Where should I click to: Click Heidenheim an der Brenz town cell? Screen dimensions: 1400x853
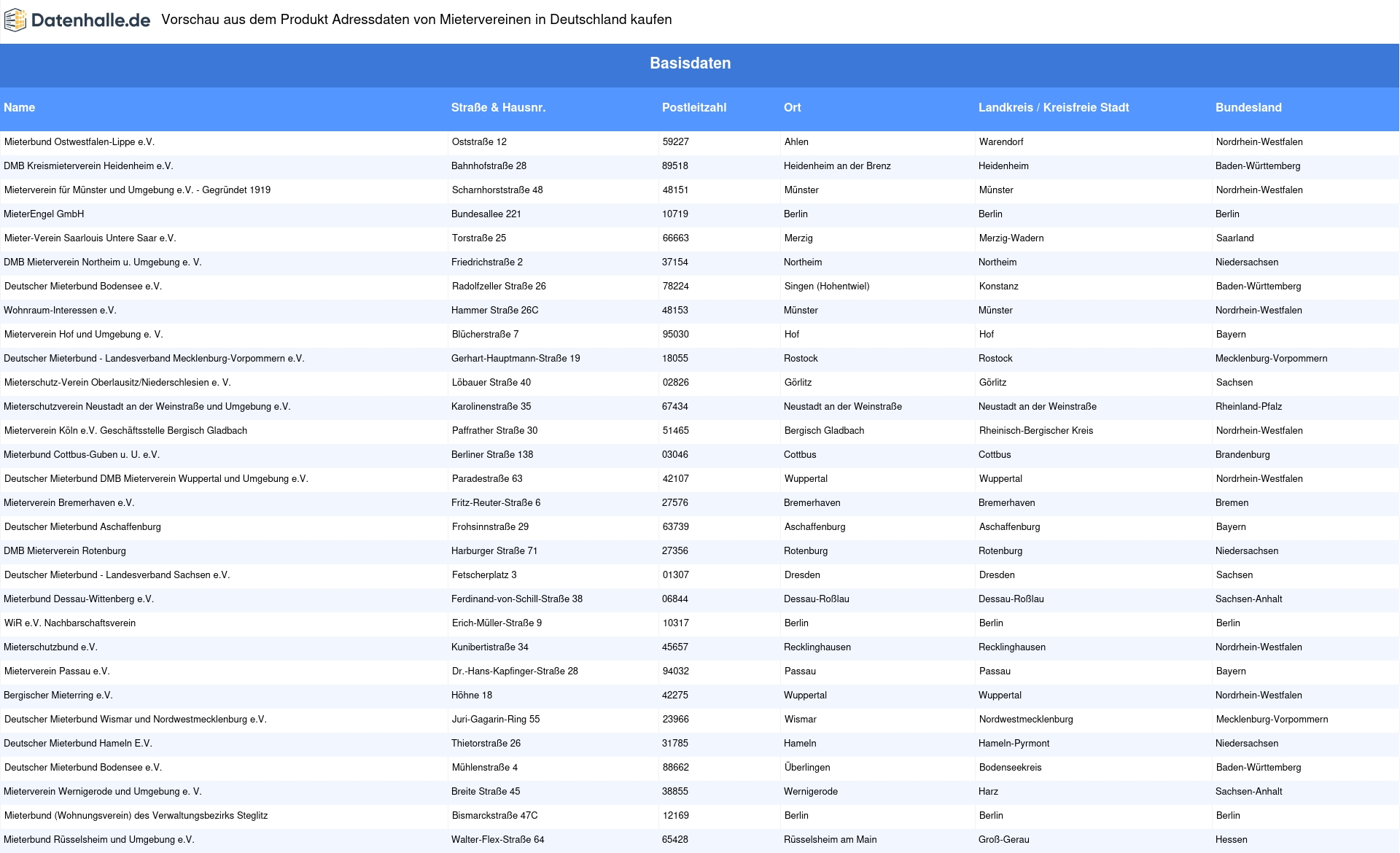click(837, 166)
